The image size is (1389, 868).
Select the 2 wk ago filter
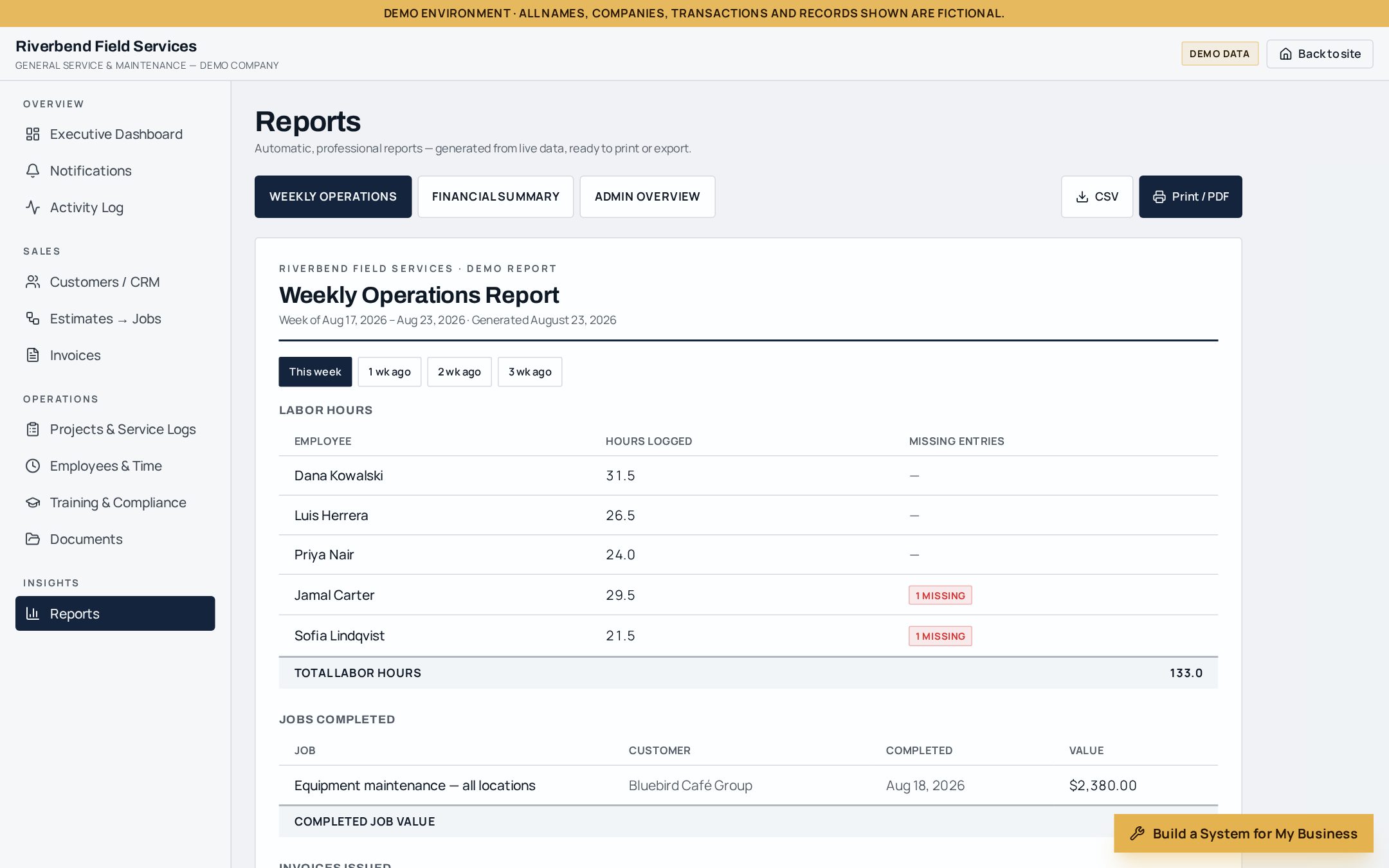pos(459,372)
